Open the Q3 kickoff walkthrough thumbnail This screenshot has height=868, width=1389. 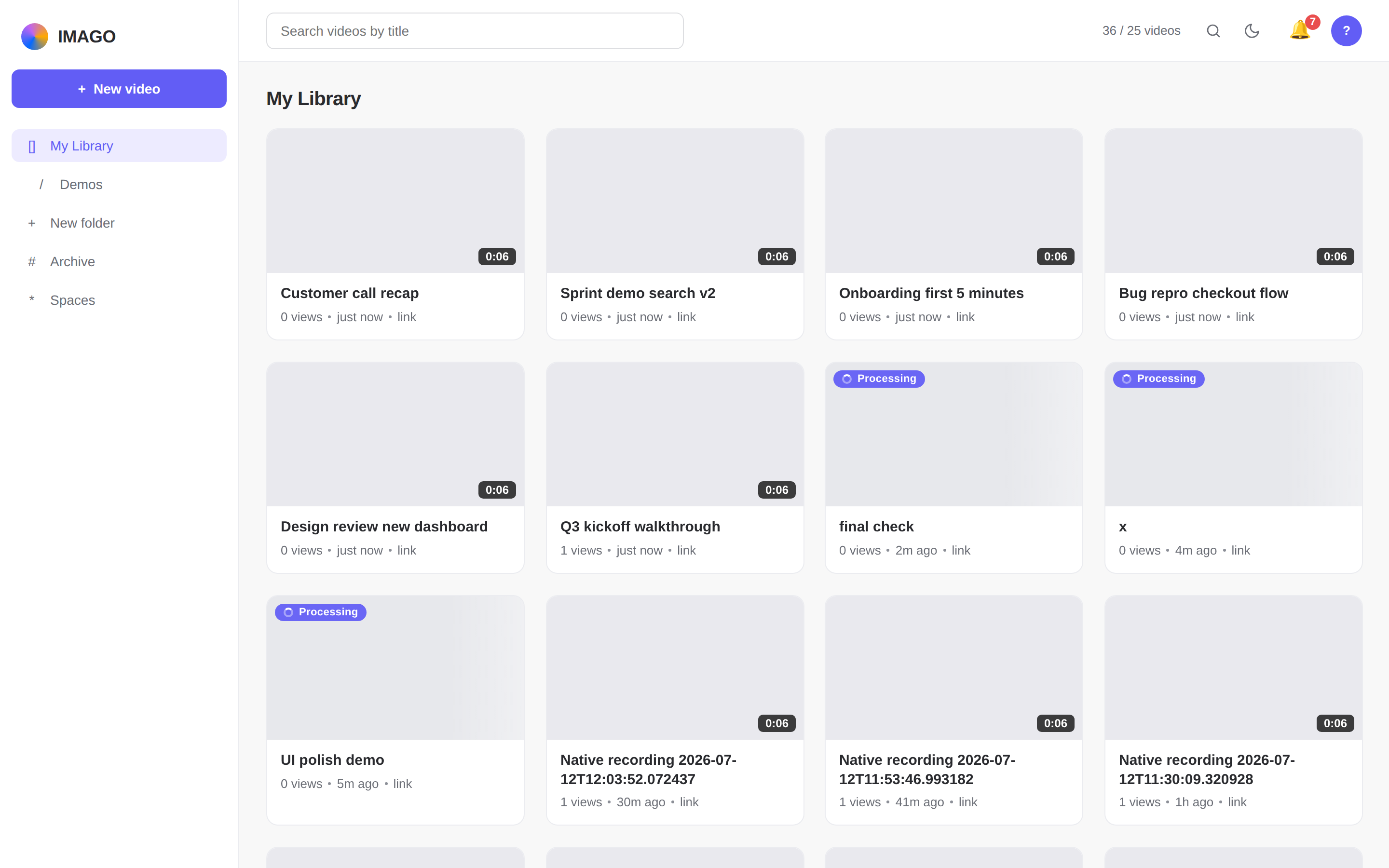click(675, 434)
